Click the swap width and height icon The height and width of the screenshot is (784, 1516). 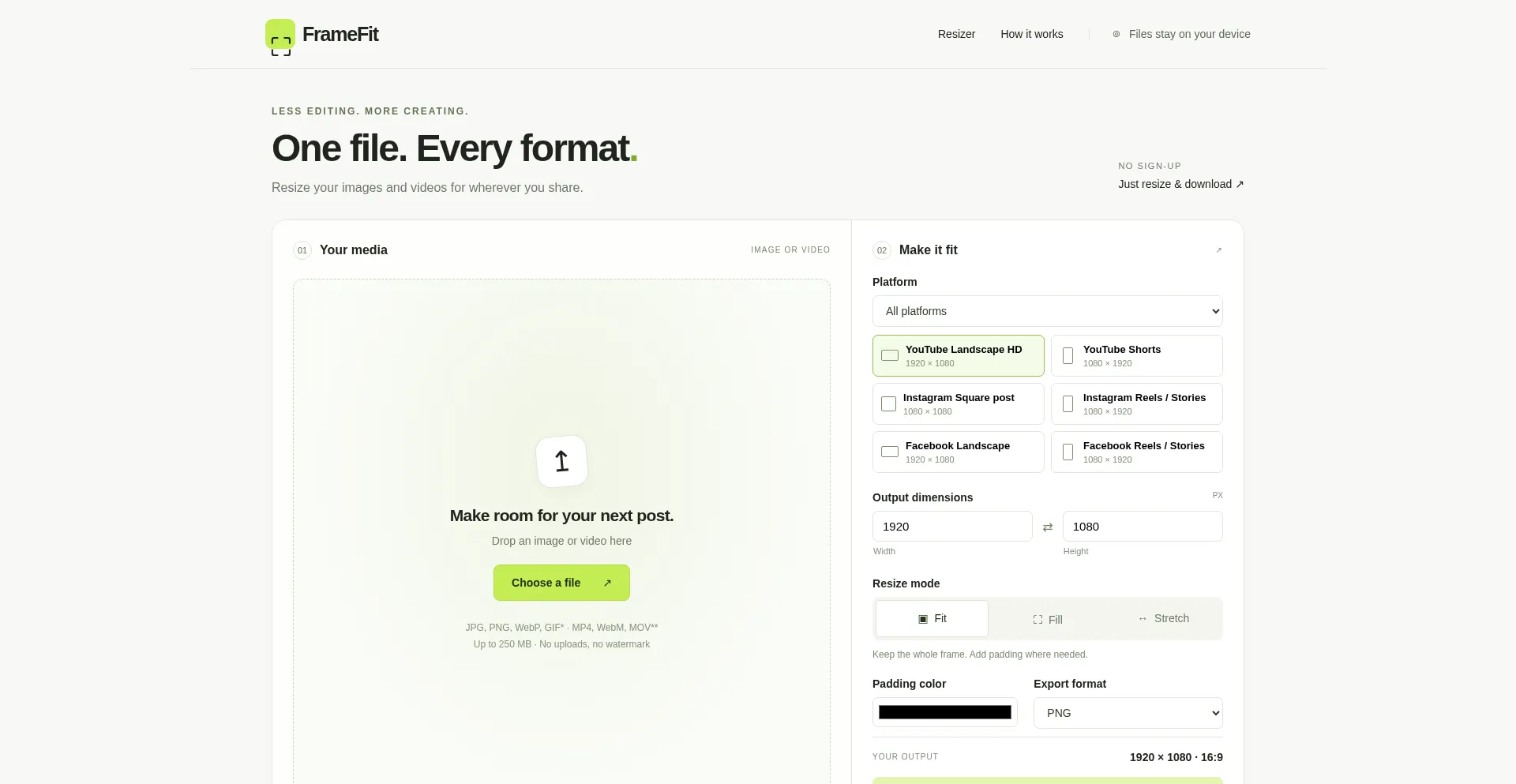(1048, 527)
